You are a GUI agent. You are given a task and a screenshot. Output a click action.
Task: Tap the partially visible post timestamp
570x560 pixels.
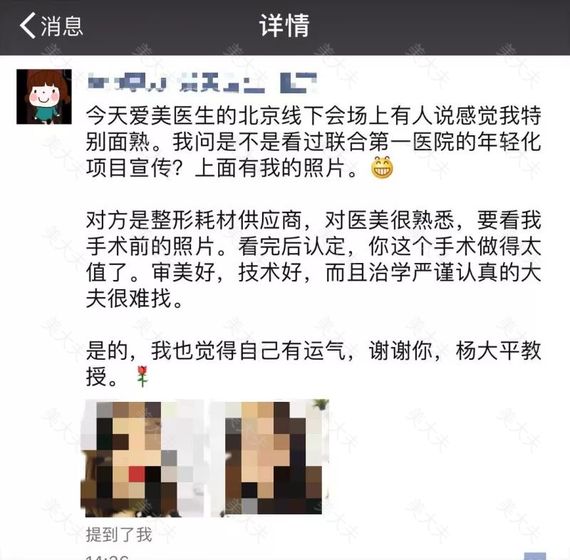pos(107,557)
